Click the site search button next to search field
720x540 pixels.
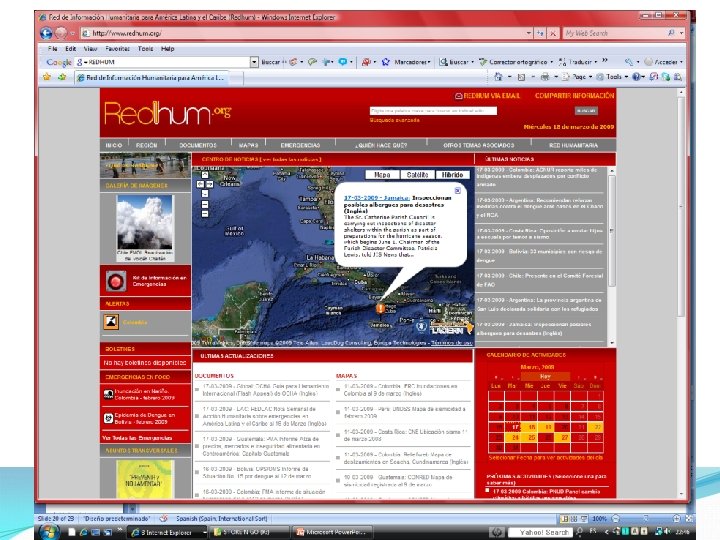[586, 111]
